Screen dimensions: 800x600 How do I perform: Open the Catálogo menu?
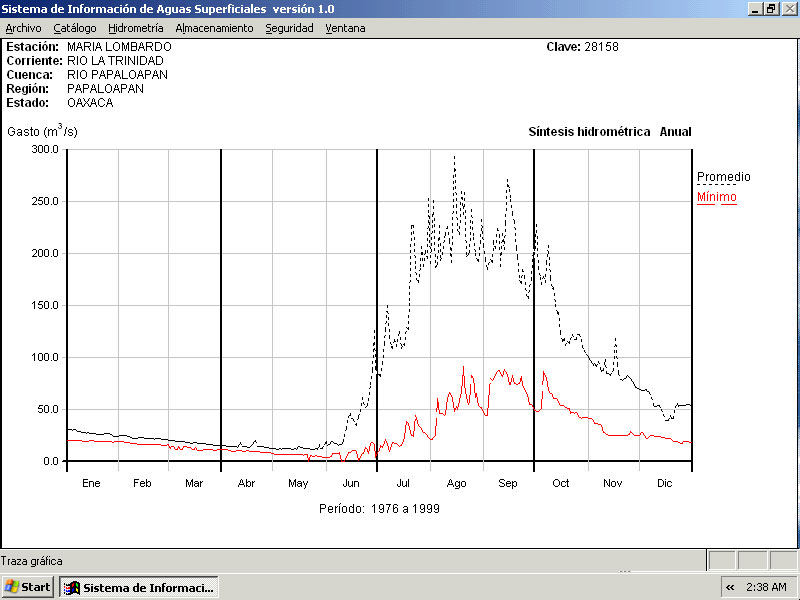click(x=75, y=28)
